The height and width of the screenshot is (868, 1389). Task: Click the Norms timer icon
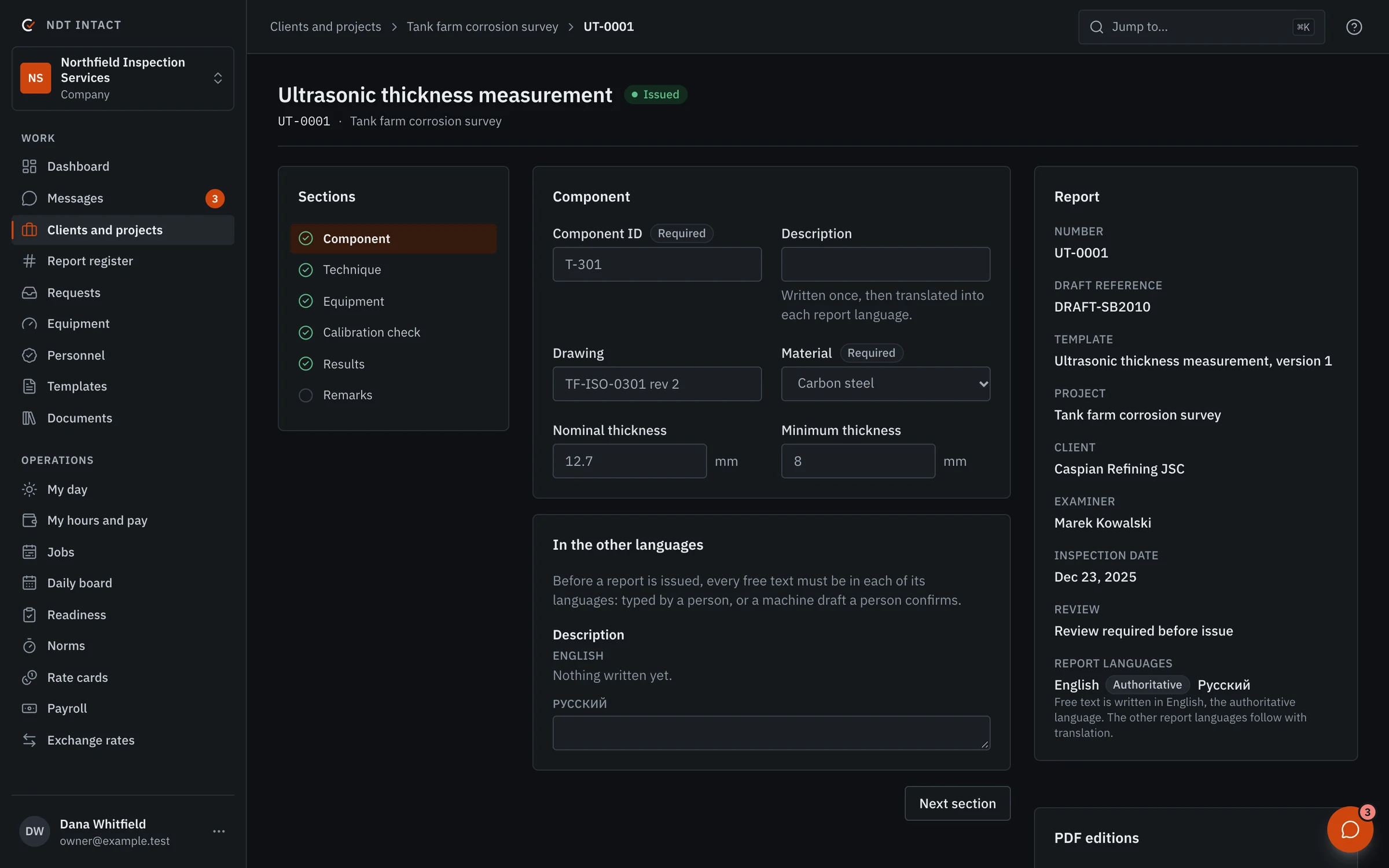pos(29,646)
